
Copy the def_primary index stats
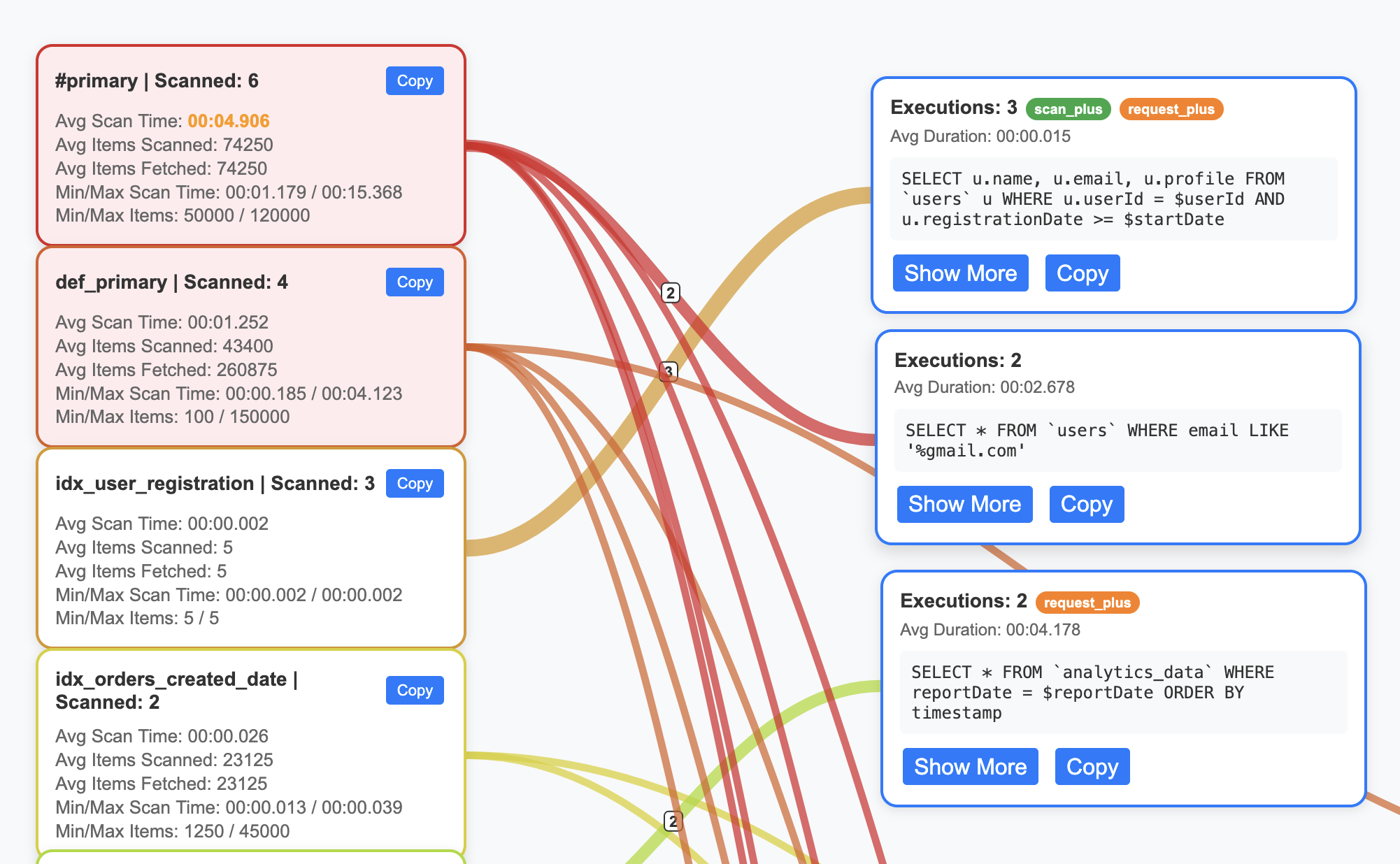(414, 282)
